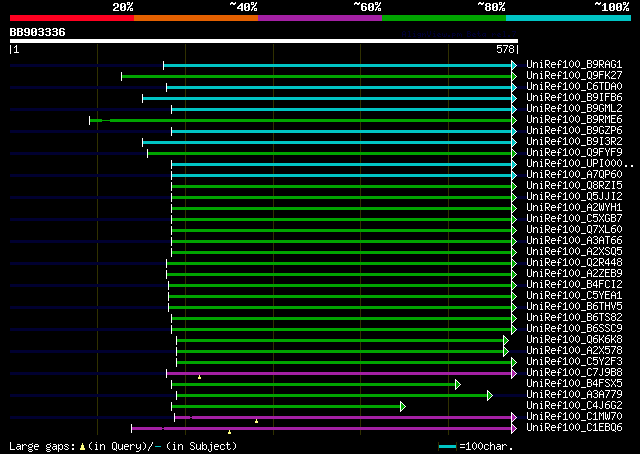Image resolution: width=640 pixels, height=454 pixels.
Task: Select the UniRef100_A2WYH1 label
Action: 574,208
